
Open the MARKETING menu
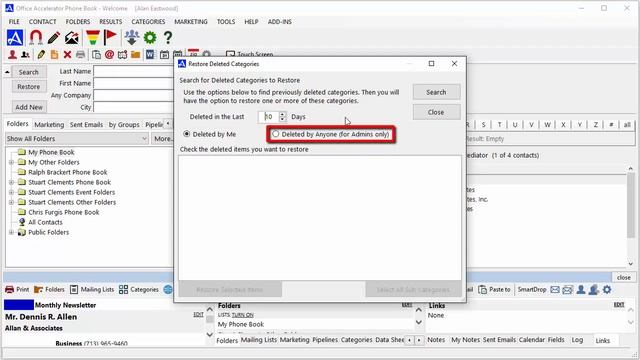click(x=191, y=22)
